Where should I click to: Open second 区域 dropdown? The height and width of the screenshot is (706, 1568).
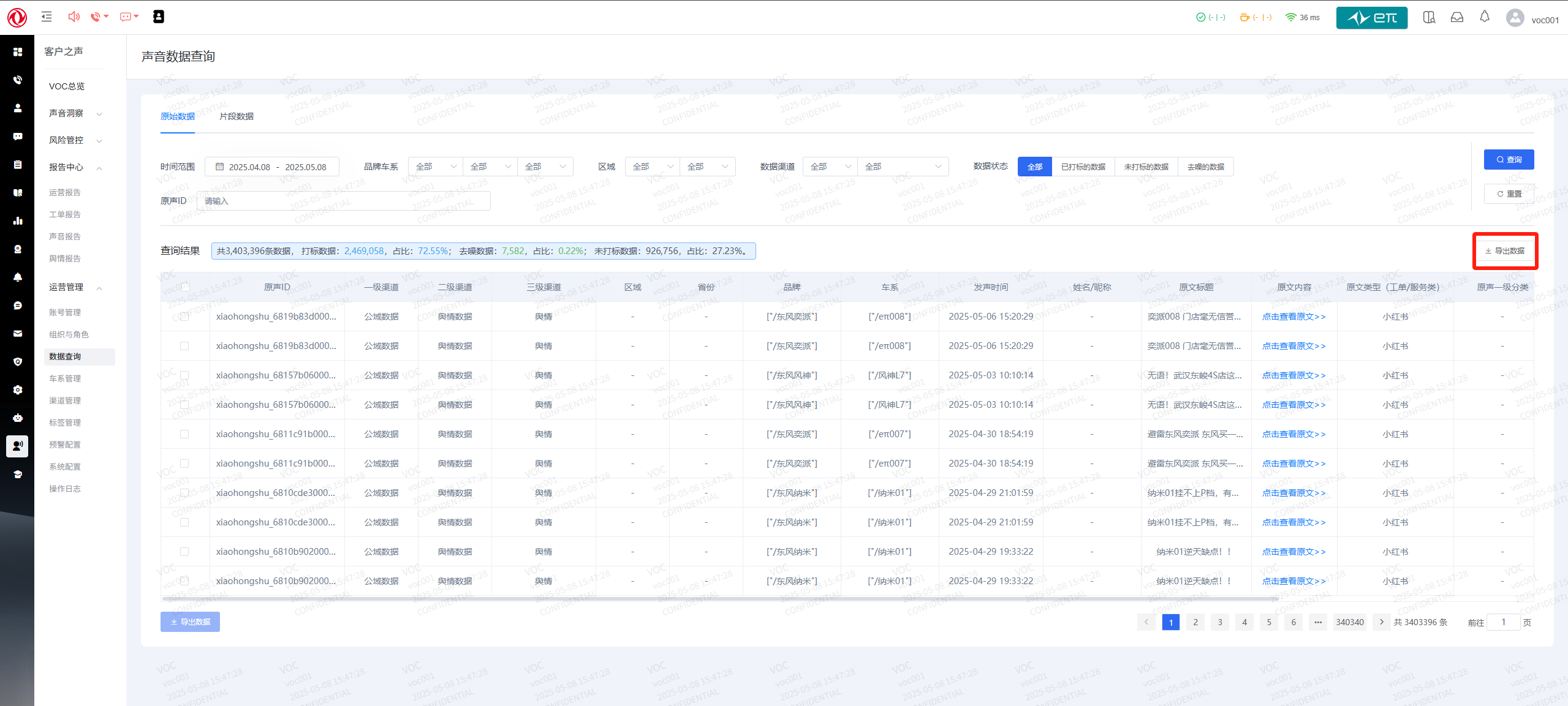[x=708, y=167]
